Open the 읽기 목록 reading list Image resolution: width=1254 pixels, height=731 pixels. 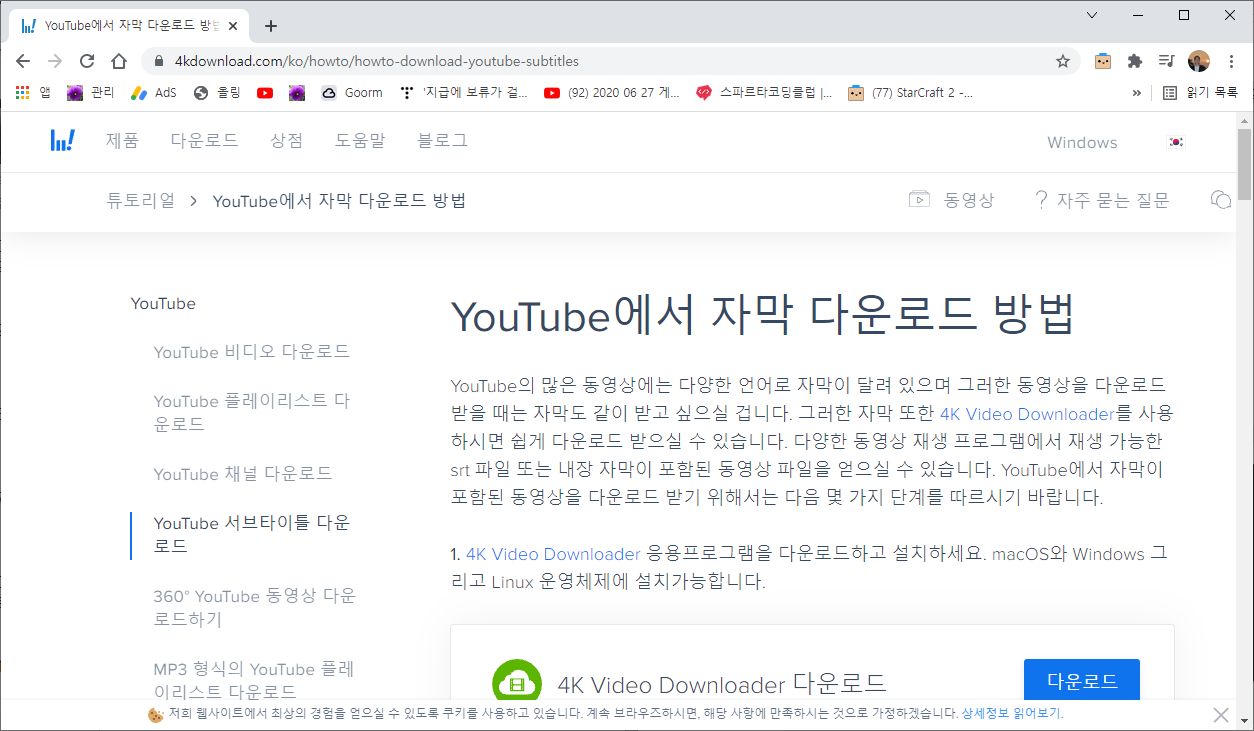(1200, 92)
